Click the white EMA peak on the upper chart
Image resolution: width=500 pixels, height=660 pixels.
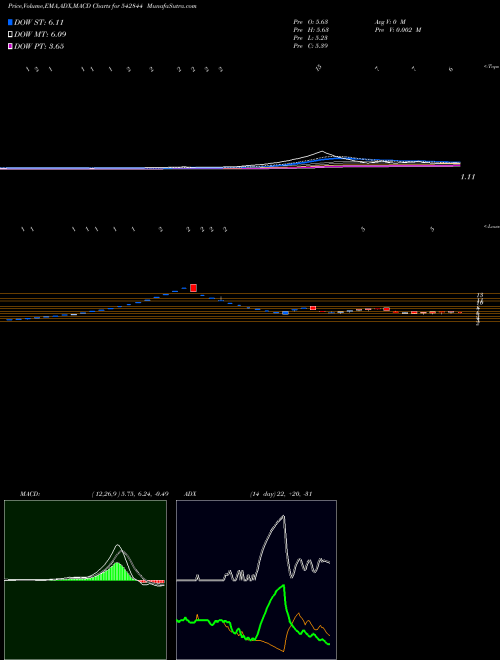click(322, 152)
